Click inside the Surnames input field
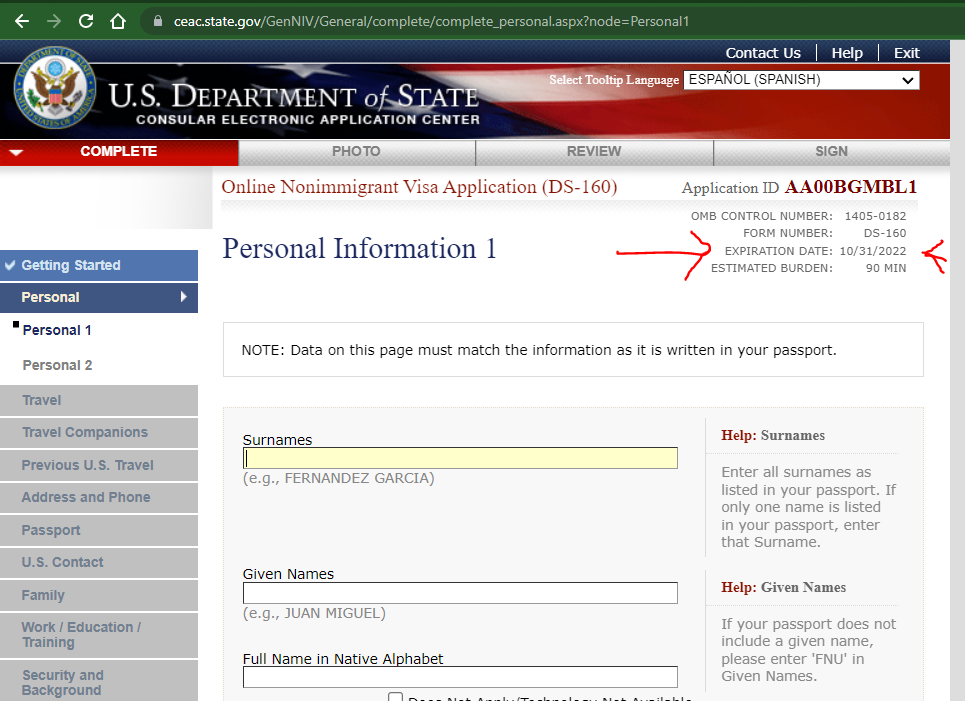The image size is (965, 701). (460, 458)
